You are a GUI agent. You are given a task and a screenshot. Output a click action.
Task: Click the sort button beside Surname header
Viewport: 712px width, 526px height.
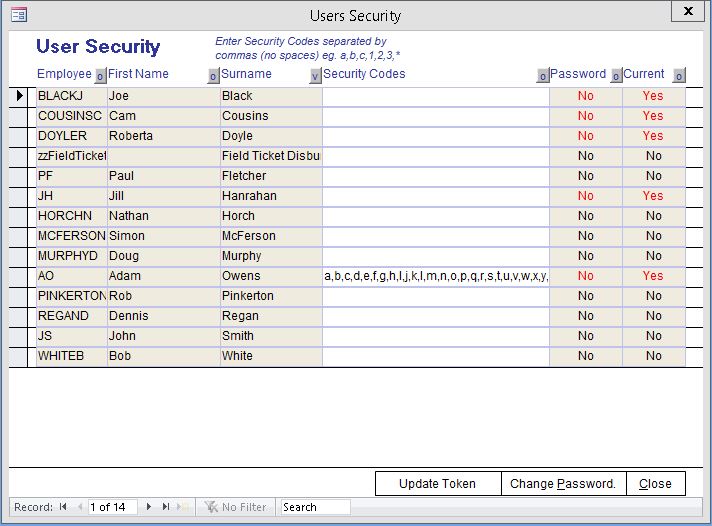click(315, 75)
